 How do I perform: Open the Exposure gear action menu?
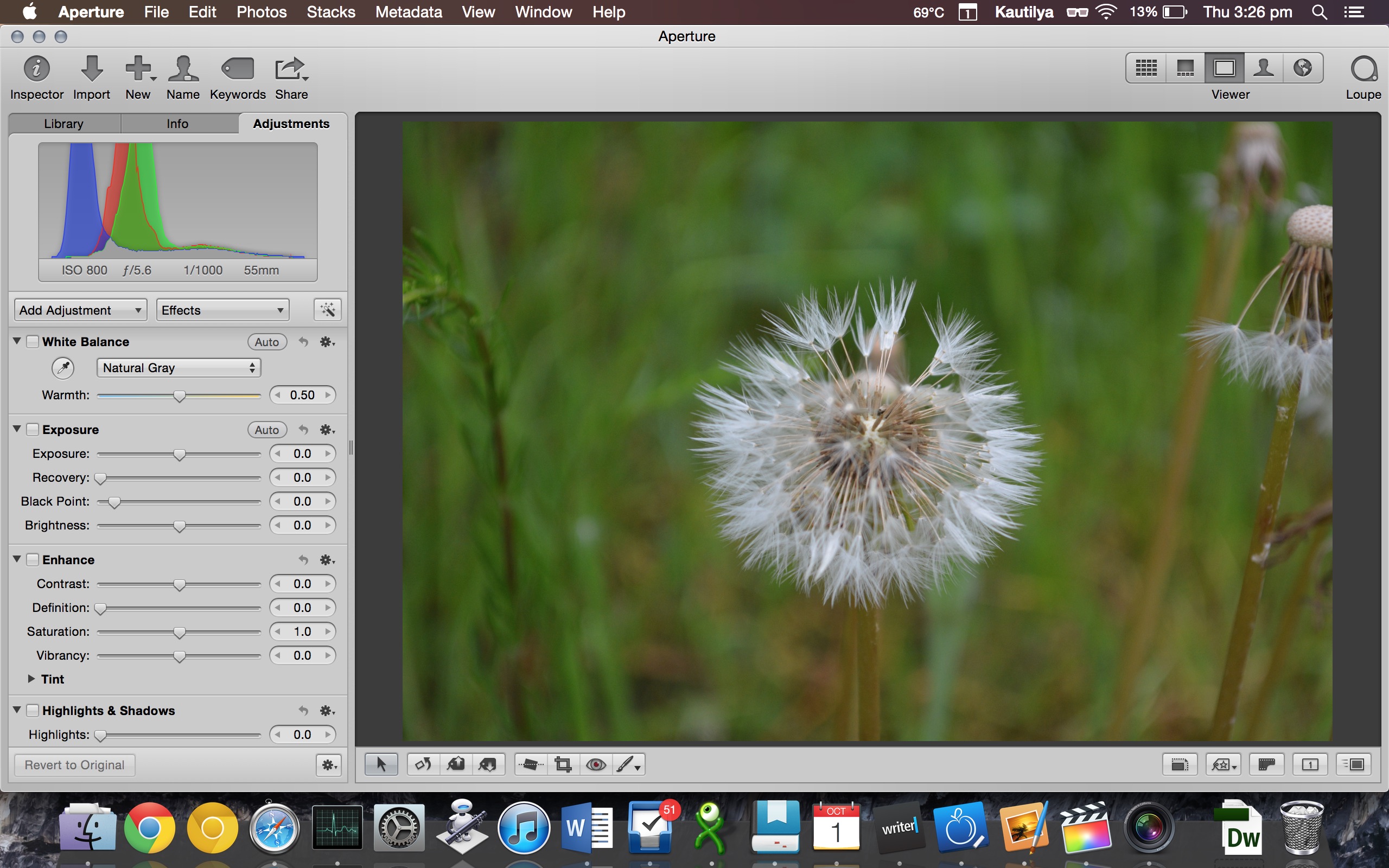click(x=328, y=430)
